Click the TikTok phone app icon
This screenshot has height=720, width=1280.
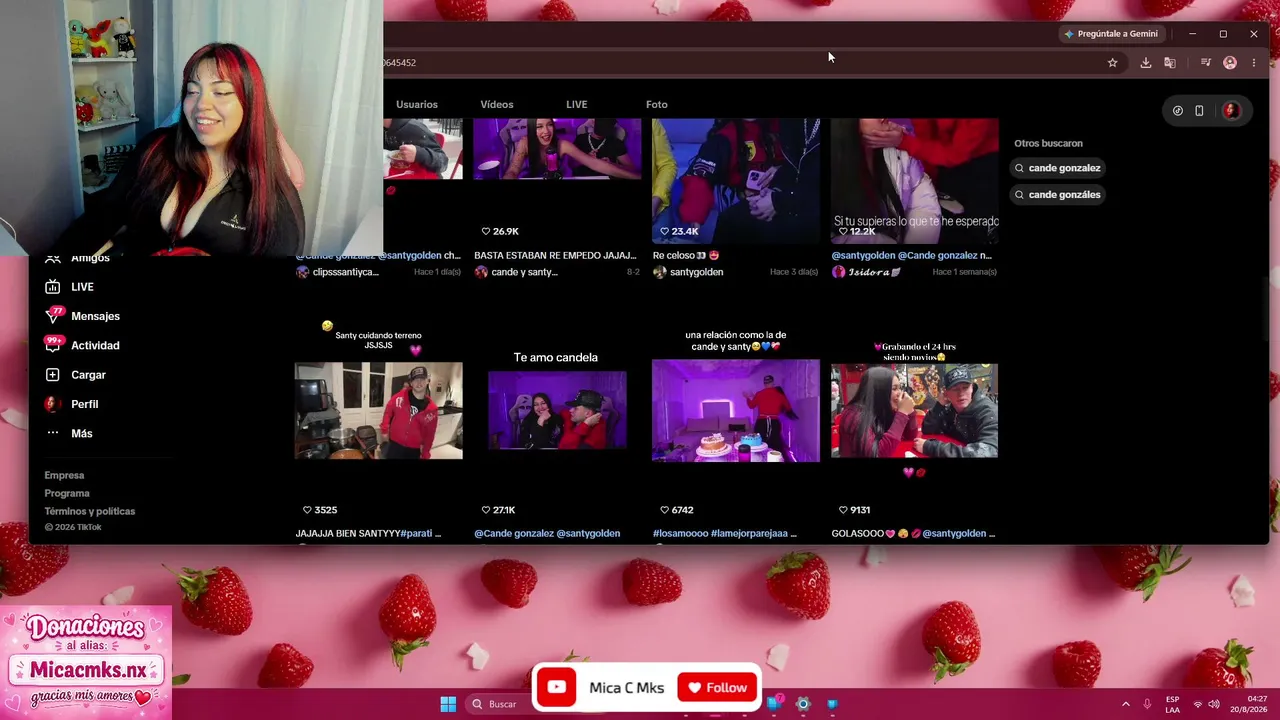(x=1199, y=111)
